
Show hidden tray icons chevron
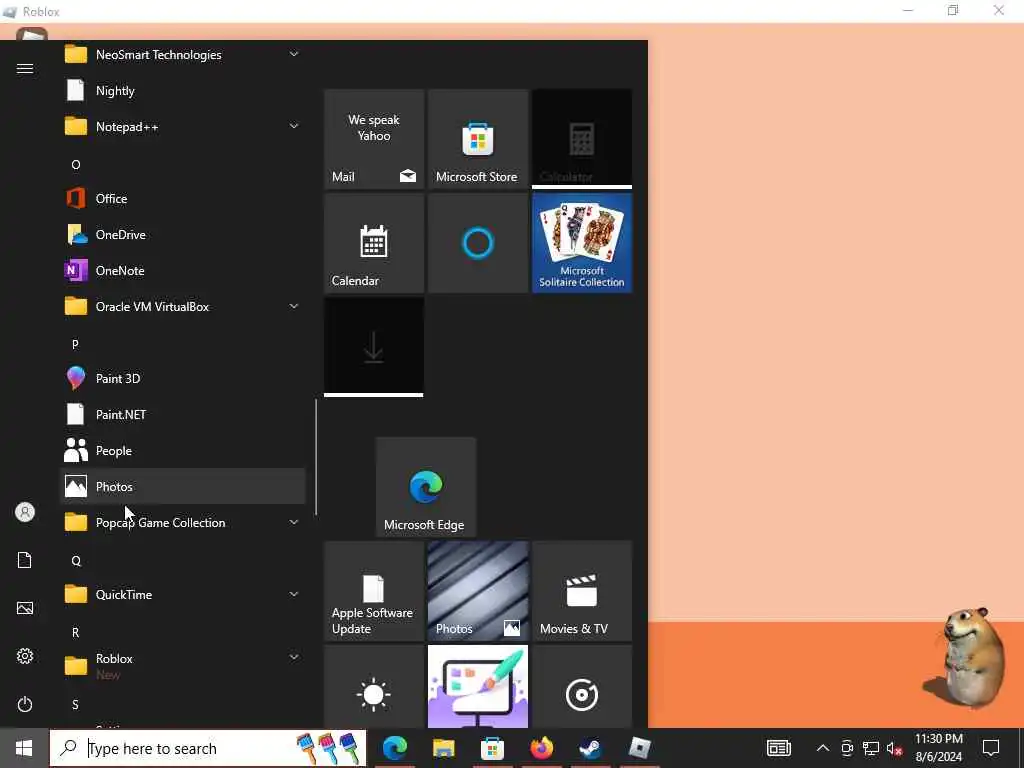pos(823,748)
